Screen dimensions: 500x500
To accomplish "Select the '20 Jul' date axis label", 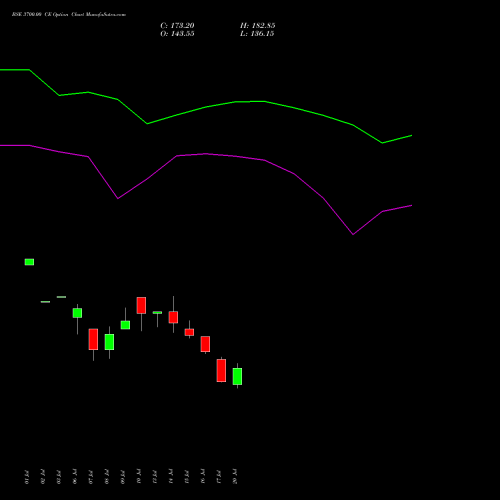I will pyautogui.click(x=235, y=477).
